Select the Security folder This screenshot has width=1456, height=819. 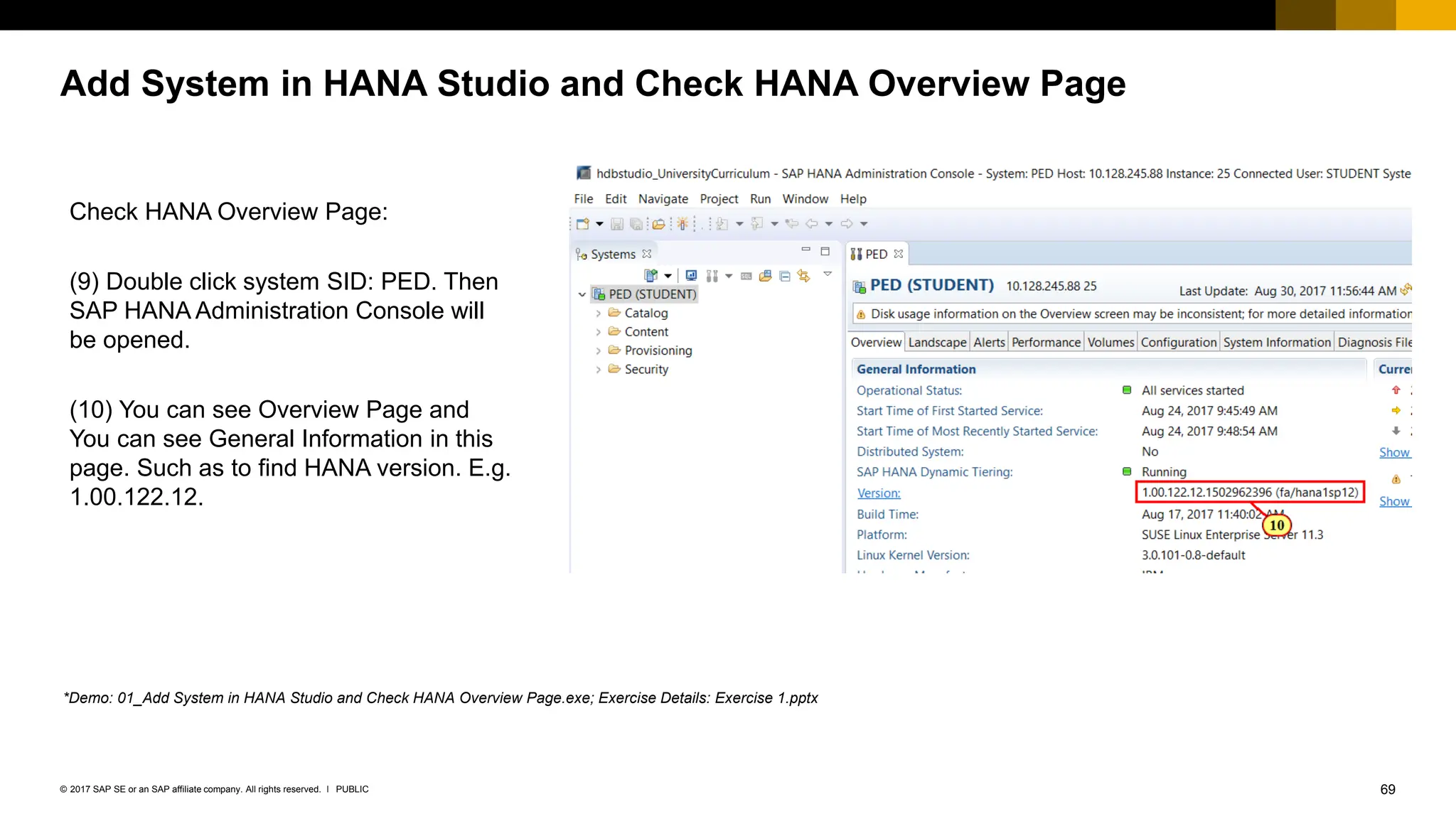[x=638, y=370]
